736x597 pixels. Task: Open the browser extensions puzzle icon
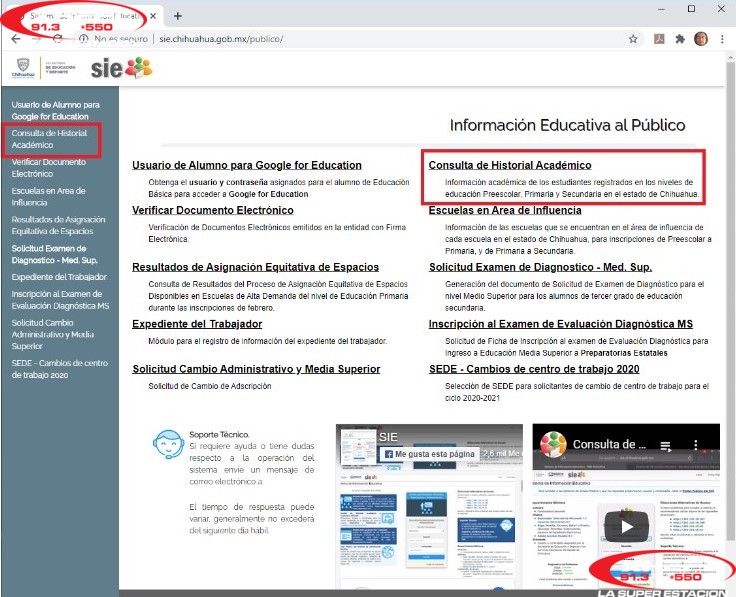(680, 39)
